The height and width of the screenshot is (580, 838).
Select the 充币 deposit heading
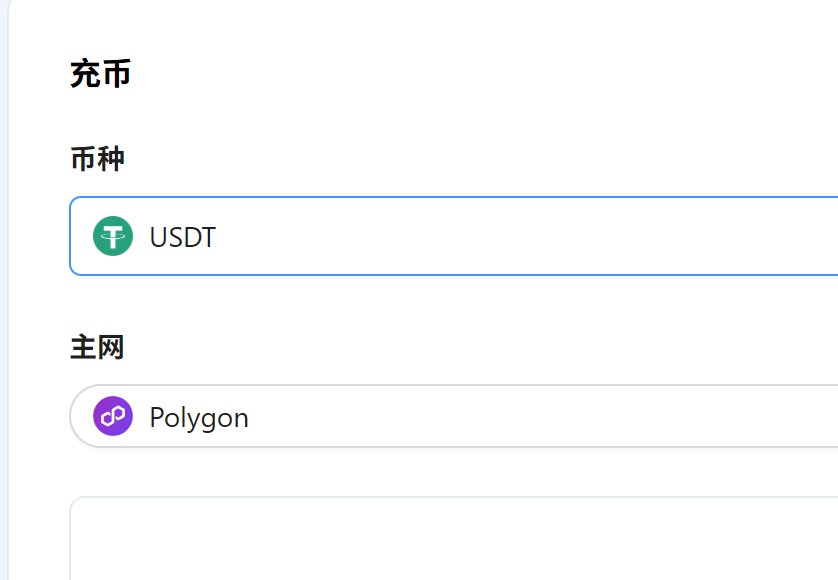100,74
